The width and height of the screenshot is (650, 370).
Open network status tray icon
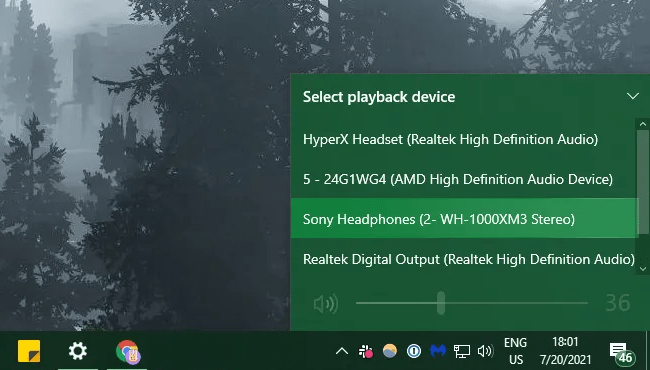click(x=461, y=351)
